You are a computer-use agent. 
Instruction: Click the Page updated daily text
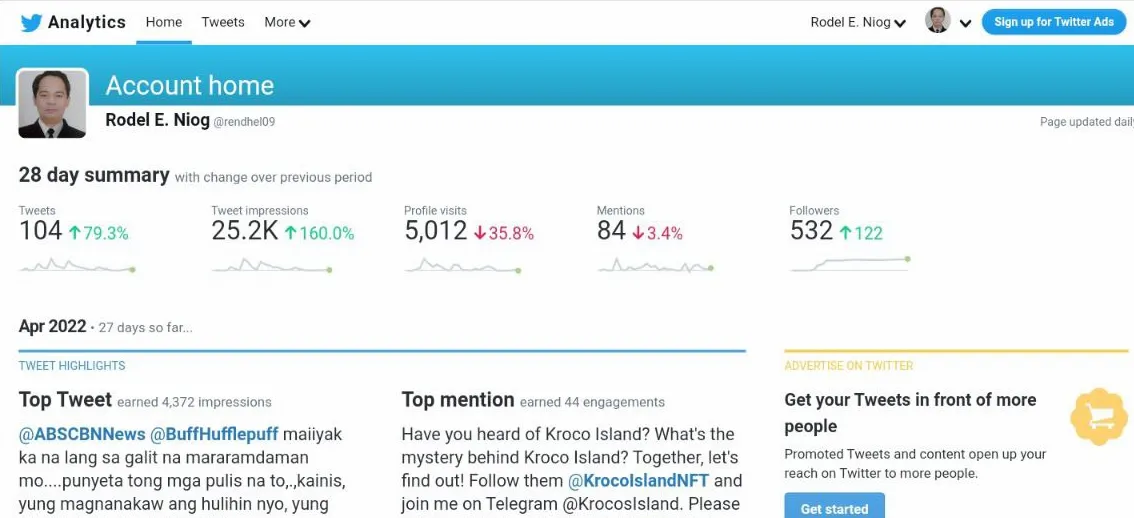(1086, 122)
